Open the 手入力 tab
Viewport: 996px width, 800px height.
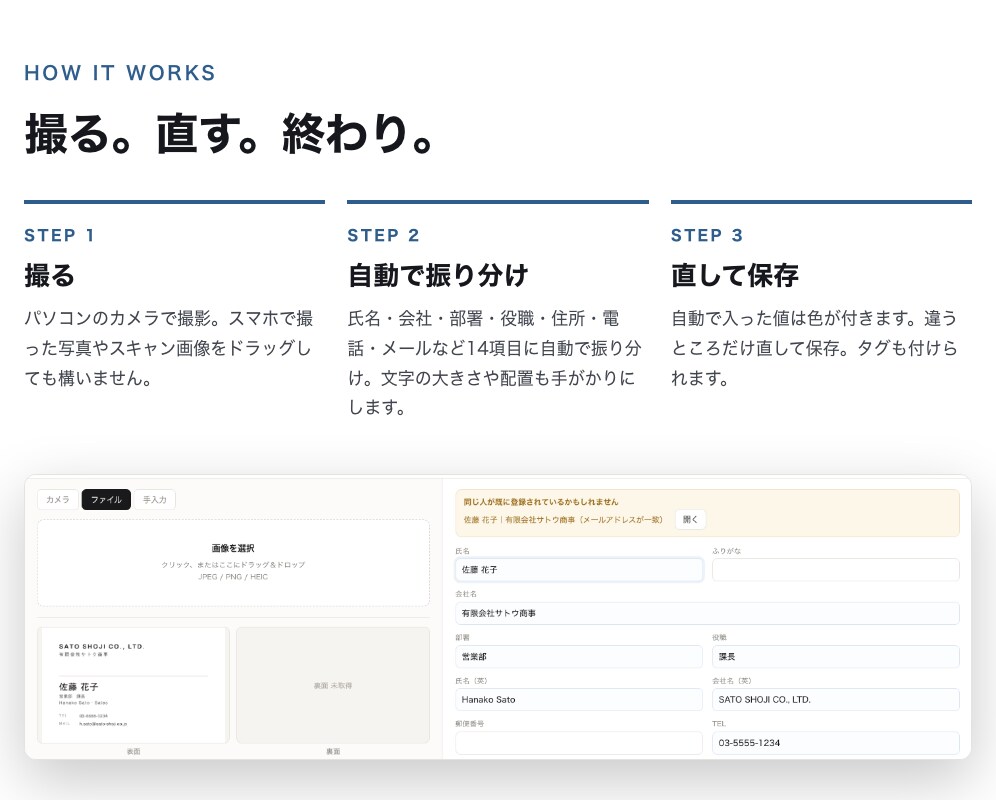(154, 499)
